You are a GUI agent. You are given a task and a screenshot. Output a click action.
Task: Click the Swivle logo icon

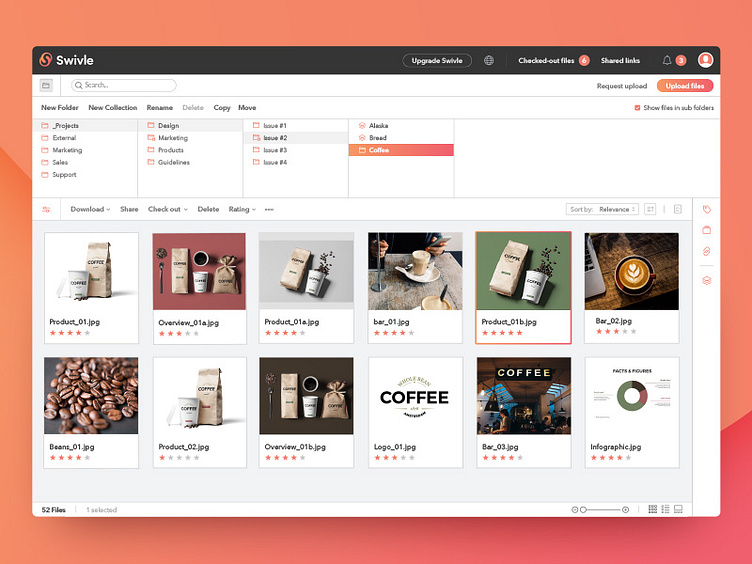coord(46,60)
